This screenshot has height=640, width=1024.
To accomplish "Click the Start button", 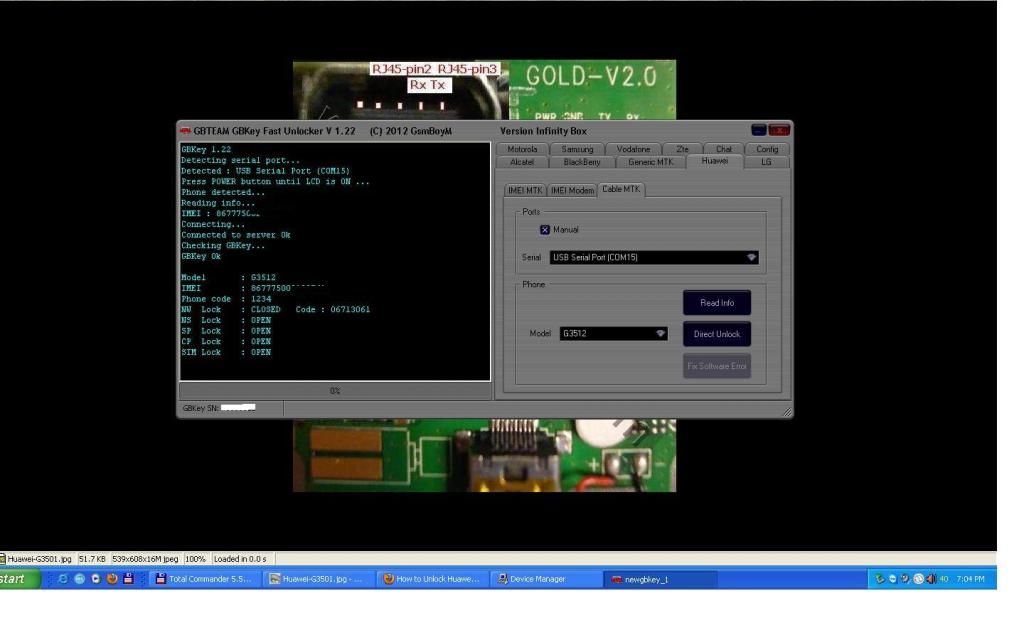I will [x=18, y=579].
